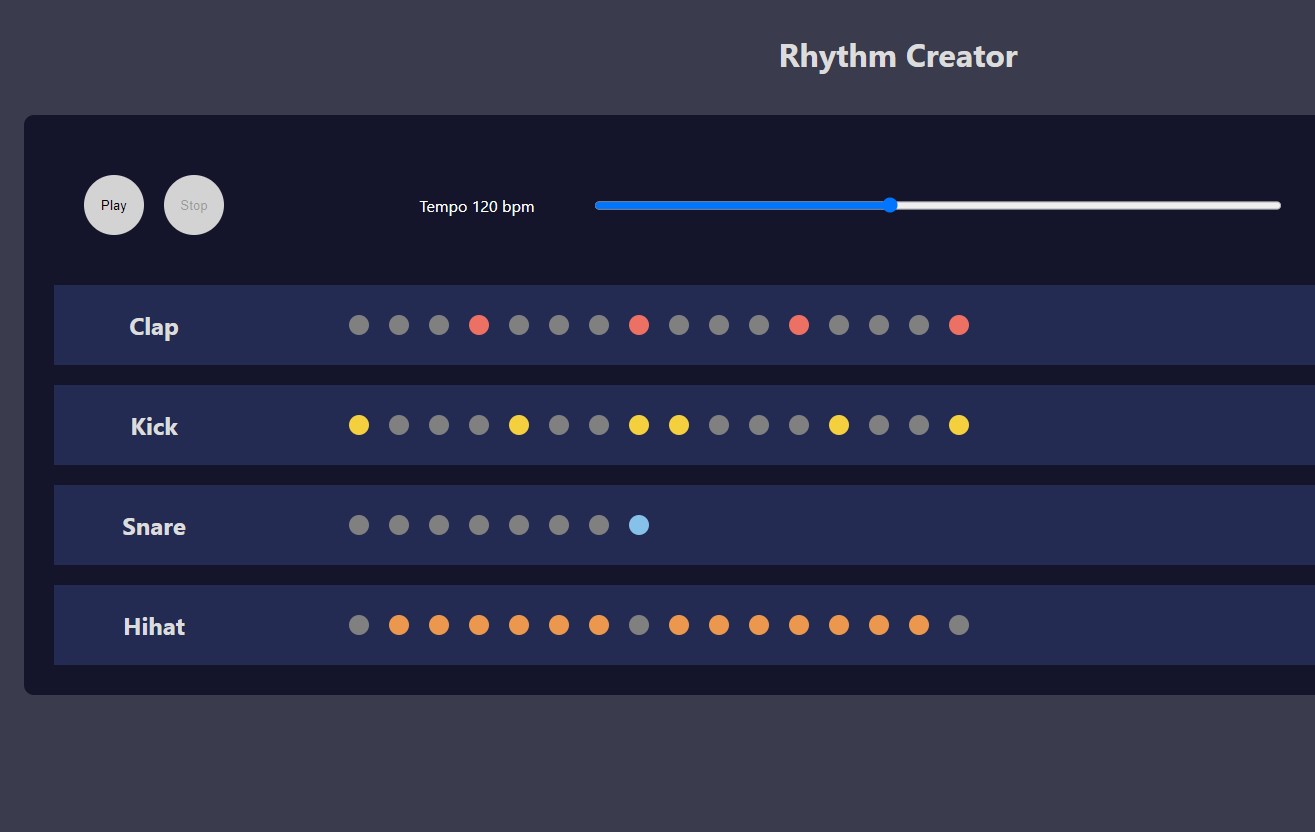Activate the eighth Hihat step (gray)

pos(639,625)
